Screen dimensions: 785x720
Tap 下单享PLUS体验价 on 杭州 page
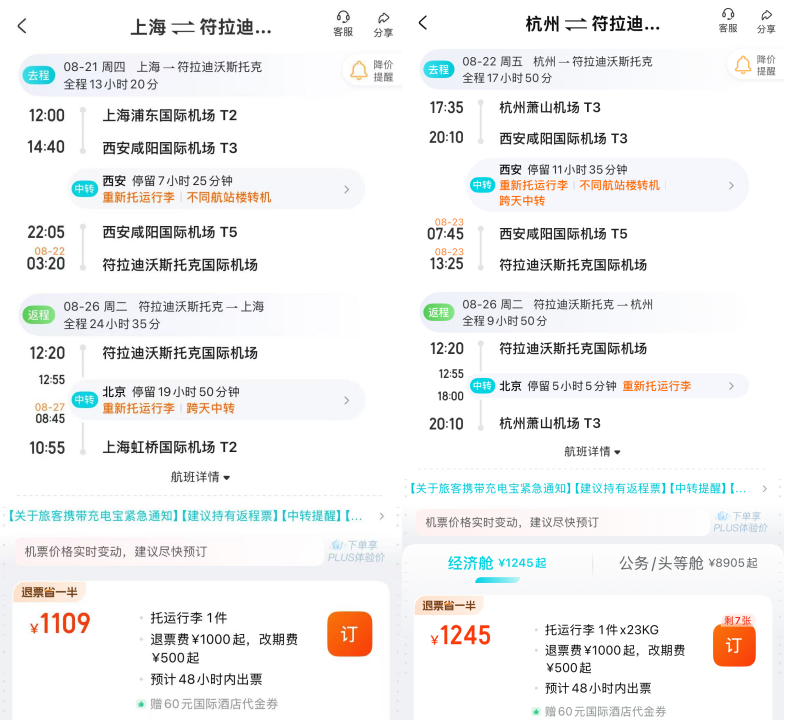pyautogui.click(x=740, y=522)
